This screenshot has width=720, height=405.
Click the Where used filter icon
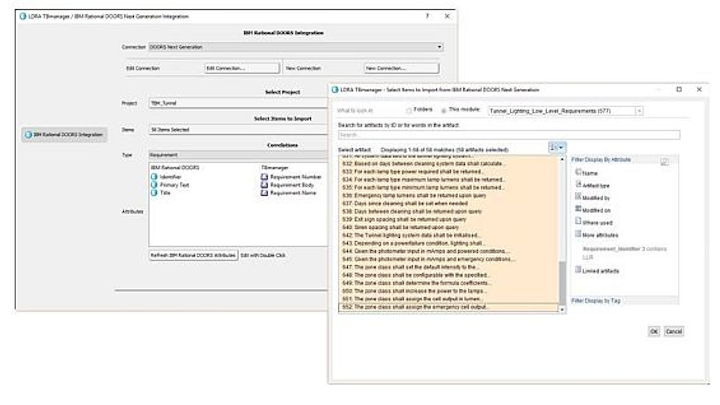click(x=578, y=221)
